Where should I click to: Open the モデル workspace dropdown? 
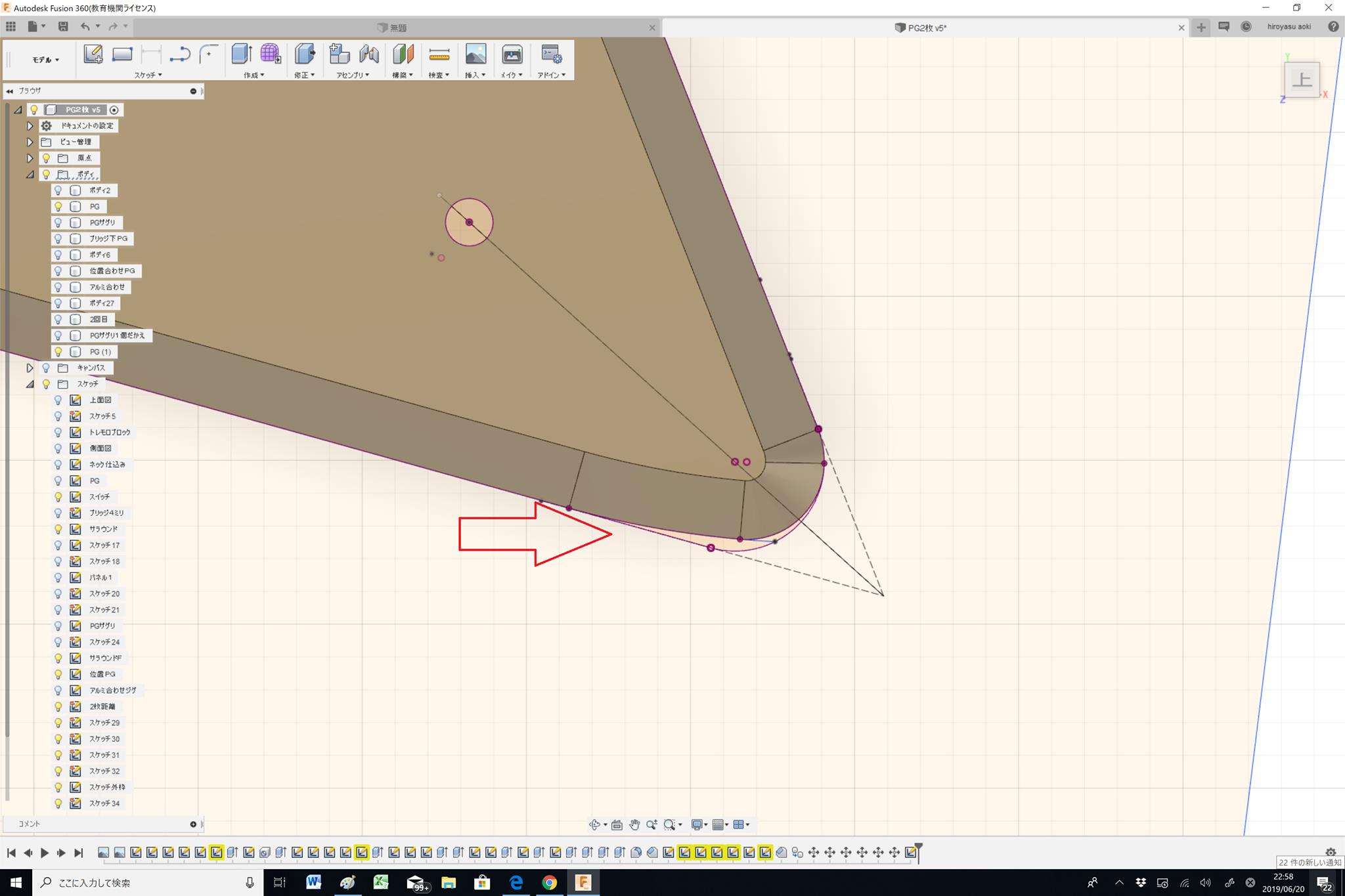point(45,60)
